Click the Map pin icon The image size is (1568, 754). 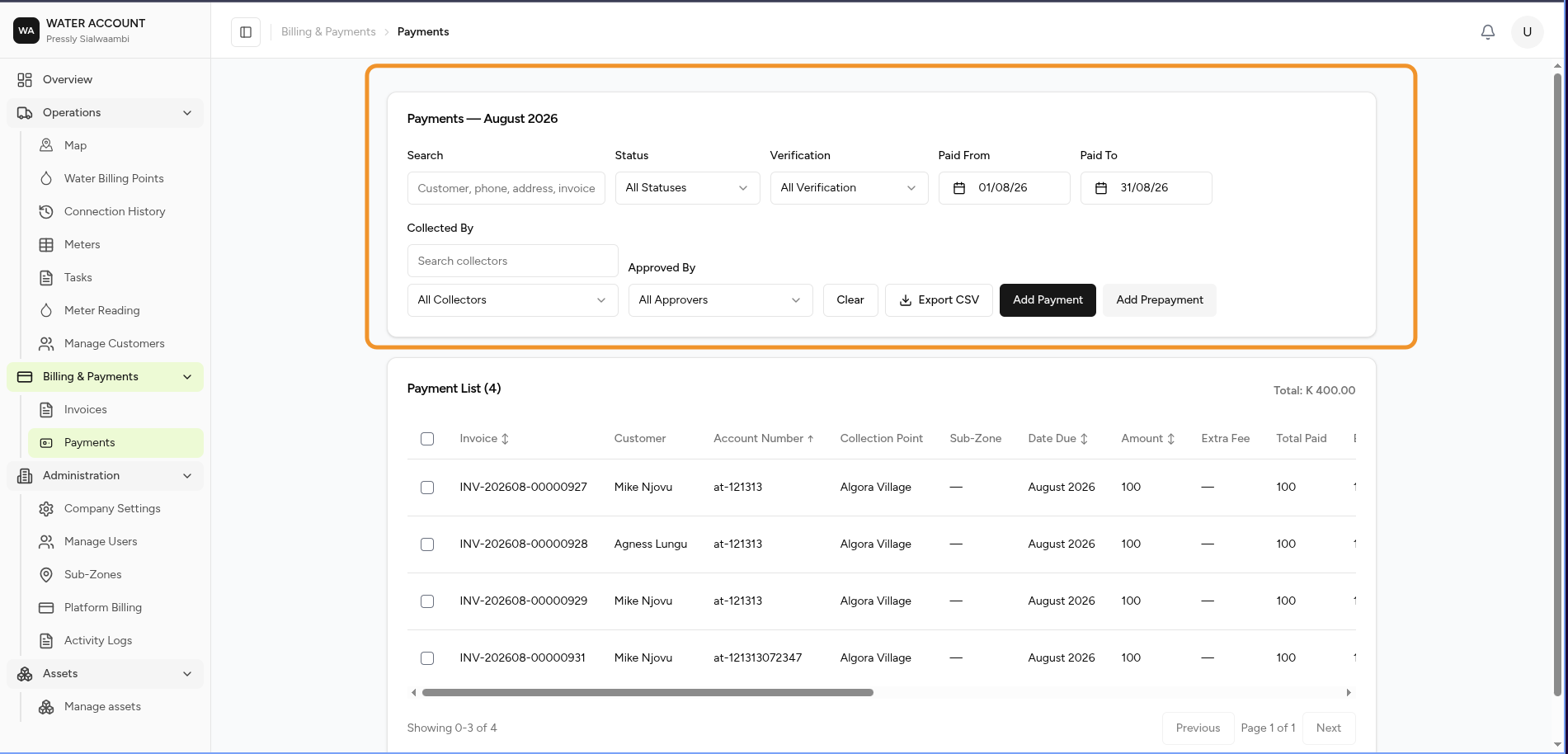[x=46, y=145]
